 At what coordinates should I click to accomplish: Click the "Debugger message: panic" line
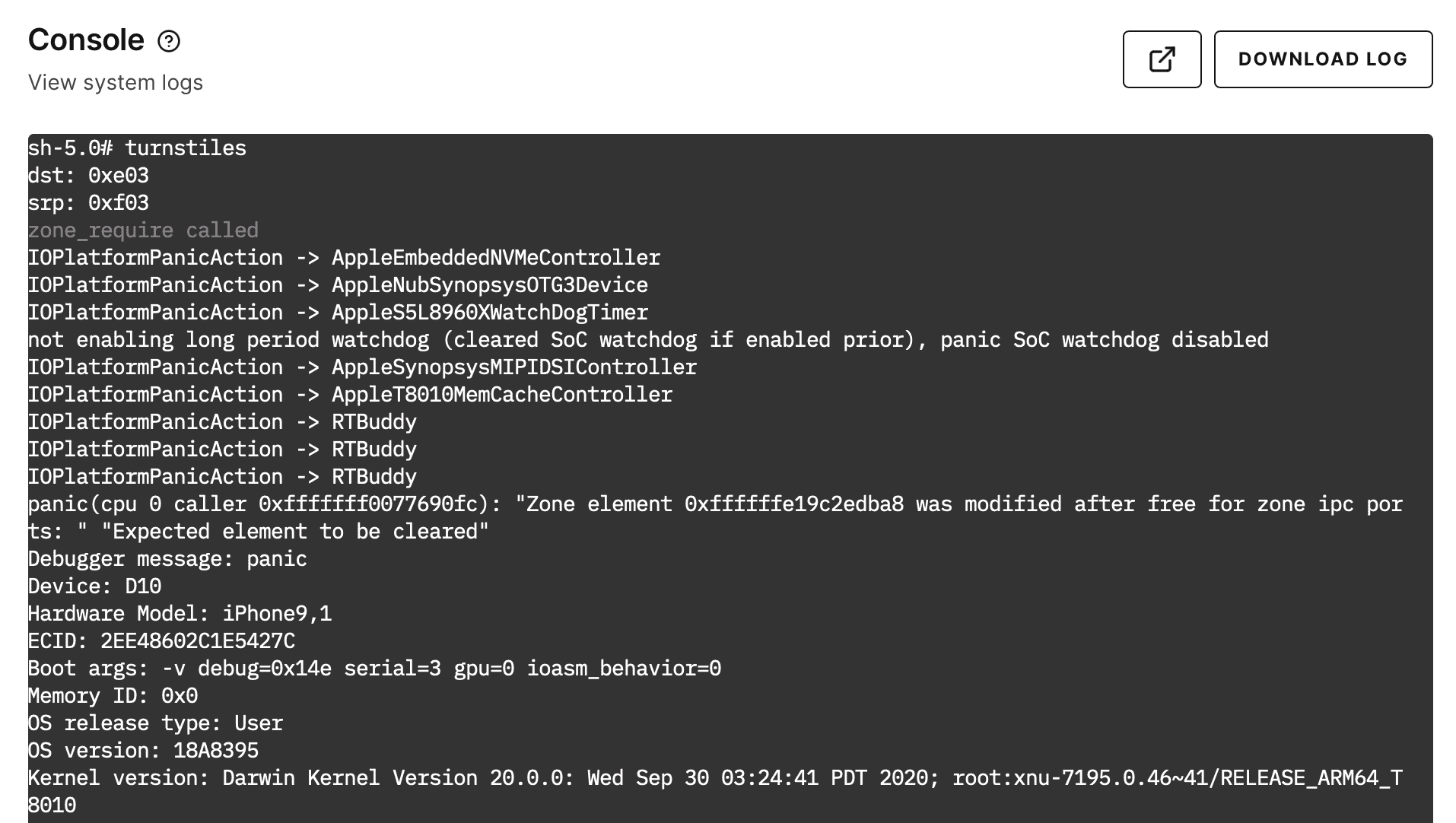167,558
